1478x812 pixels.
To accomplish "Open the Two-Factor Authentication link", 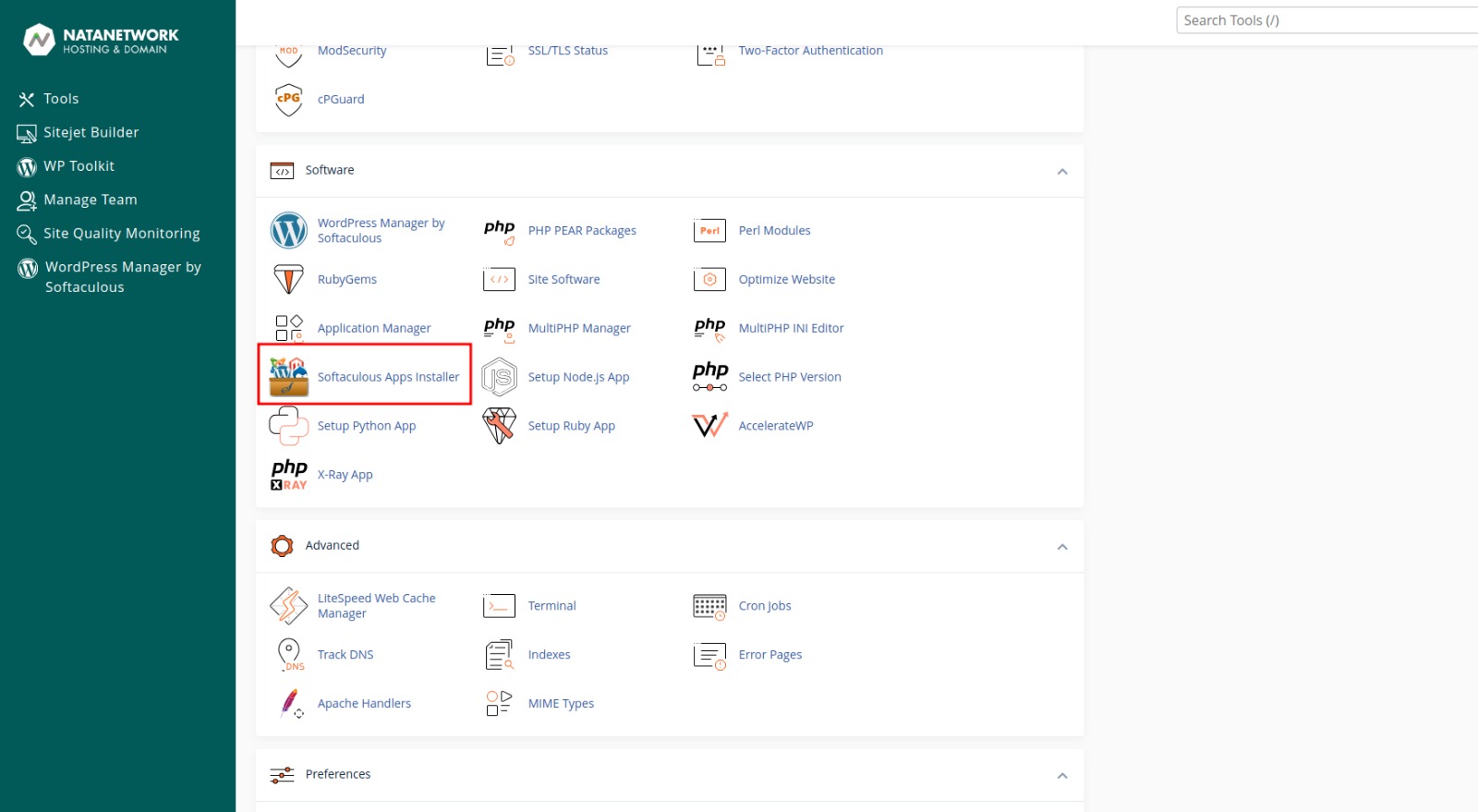I will (x=810, y=51).
